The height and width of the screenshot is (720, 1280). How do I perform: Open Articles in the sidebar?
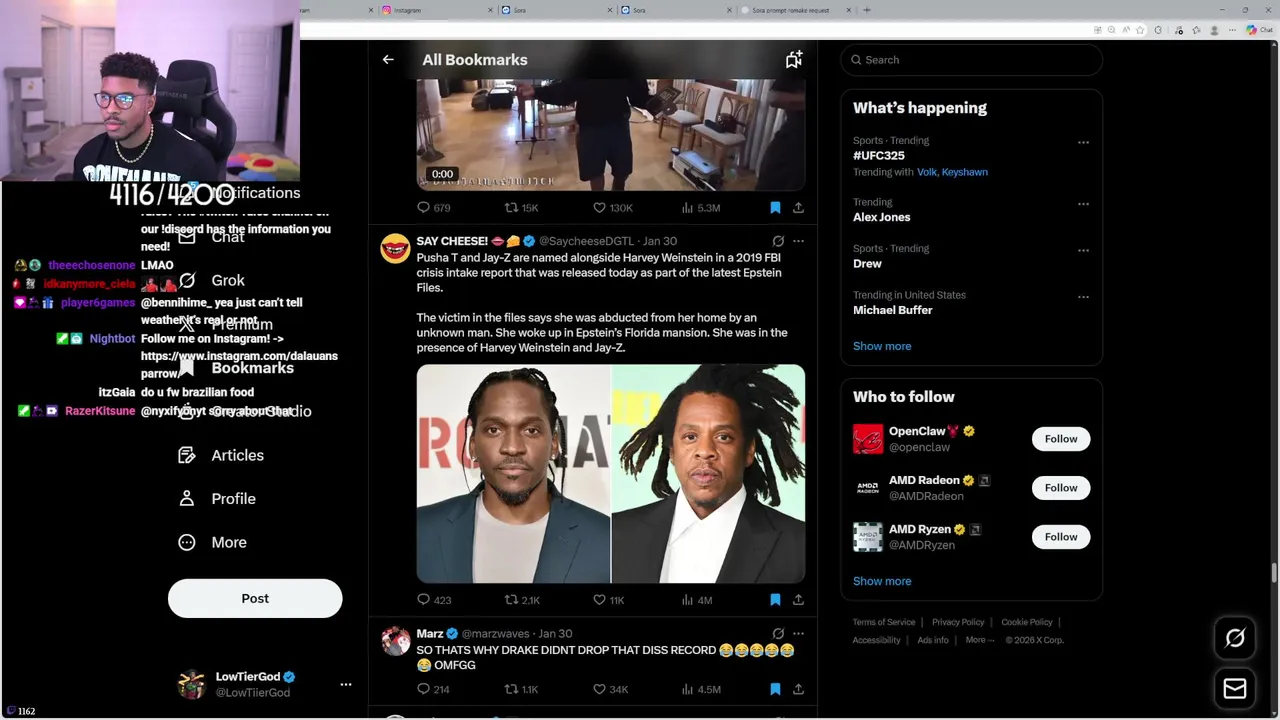221,455
